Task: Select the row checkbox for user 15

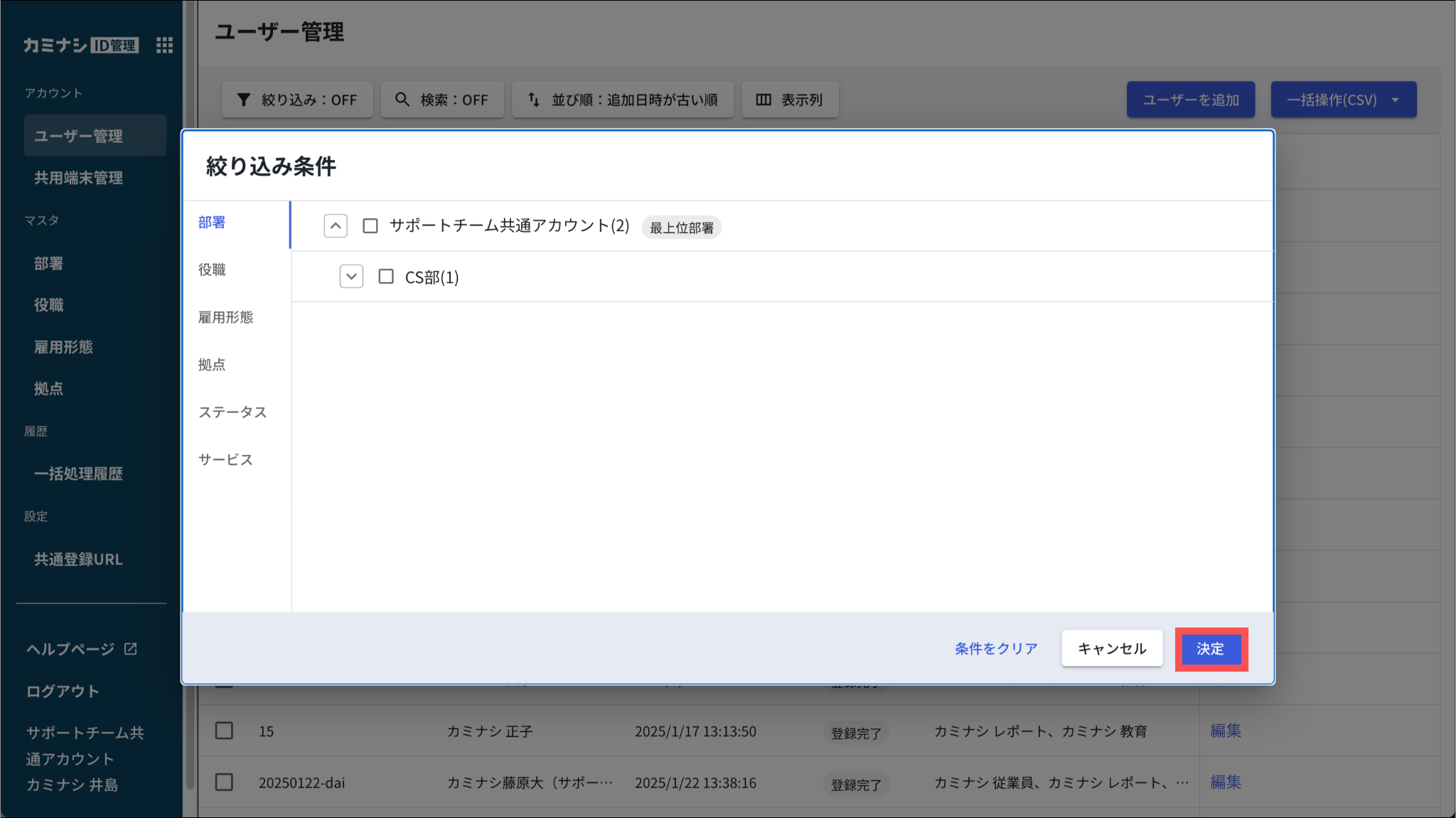Action: (224, 731)
